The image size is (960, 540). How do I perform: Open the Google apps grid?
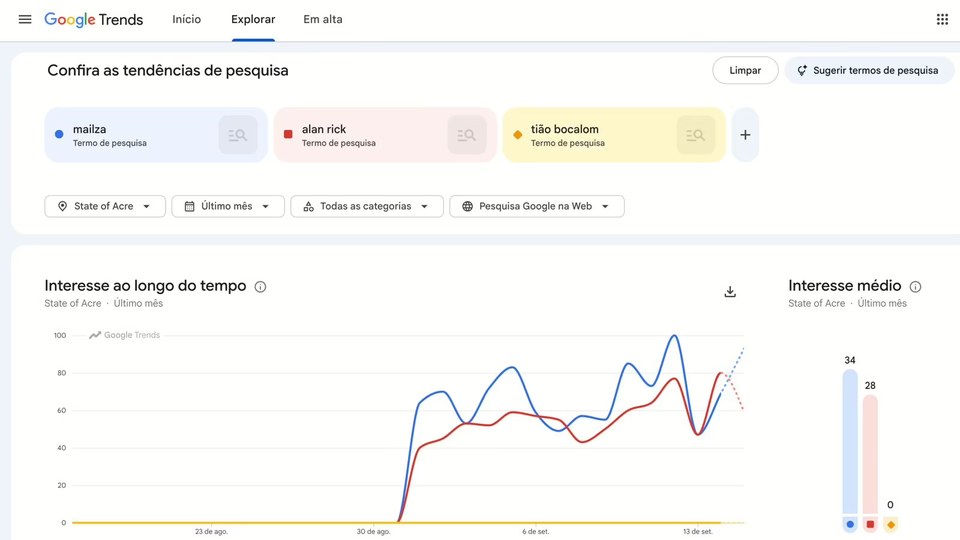[x=942, y=19]
